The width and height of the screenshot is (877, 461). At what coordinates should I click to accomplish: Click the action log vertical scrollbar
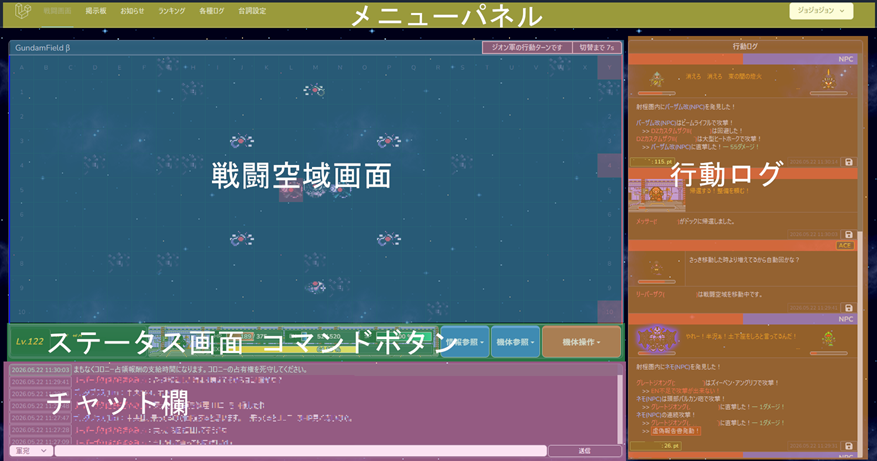(x=860, y=336)
